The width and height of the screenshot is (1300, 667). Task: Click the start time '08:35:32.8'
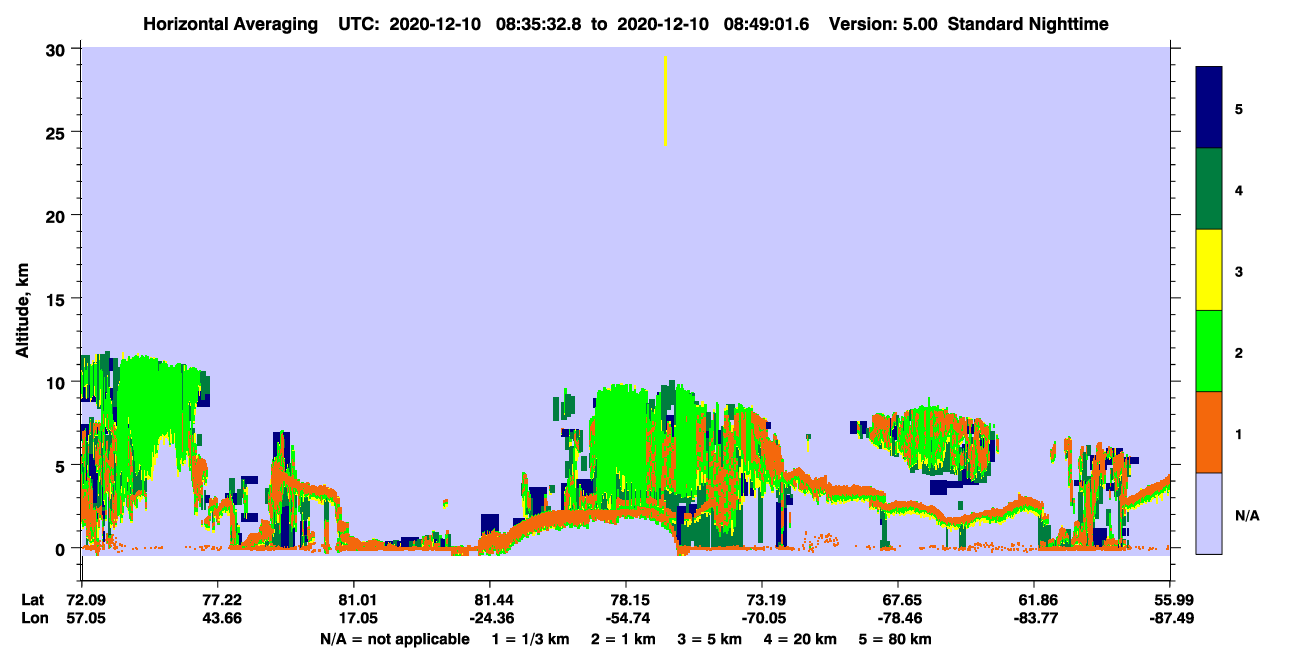(538, 24)
